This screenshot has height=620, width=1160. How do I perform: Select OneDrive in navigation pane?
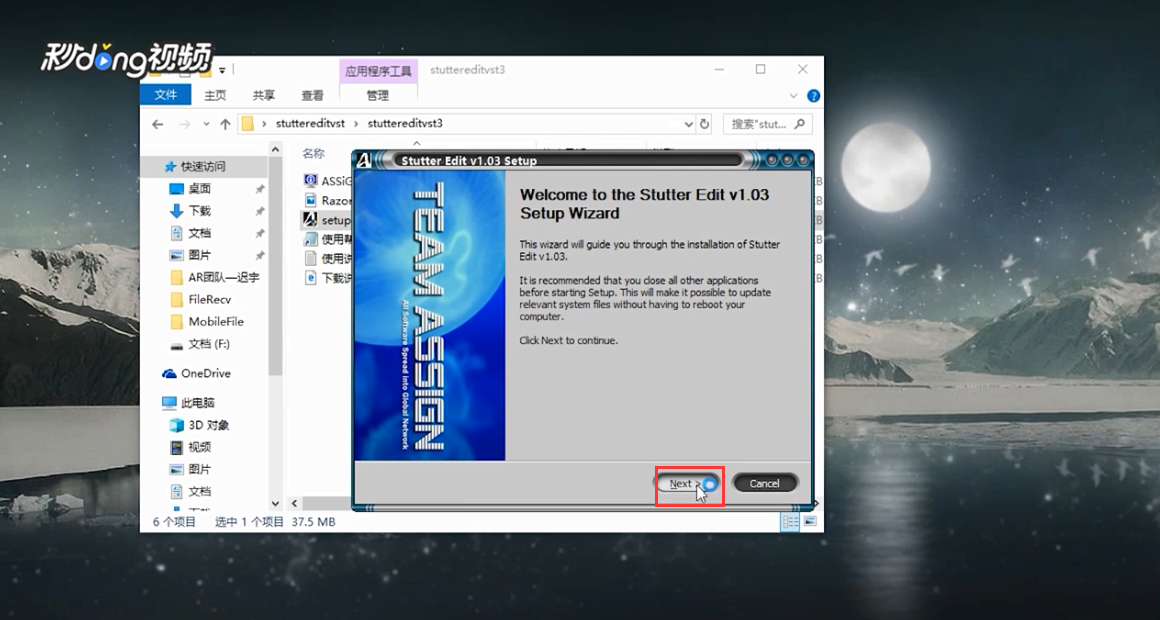tap(206, 374)
